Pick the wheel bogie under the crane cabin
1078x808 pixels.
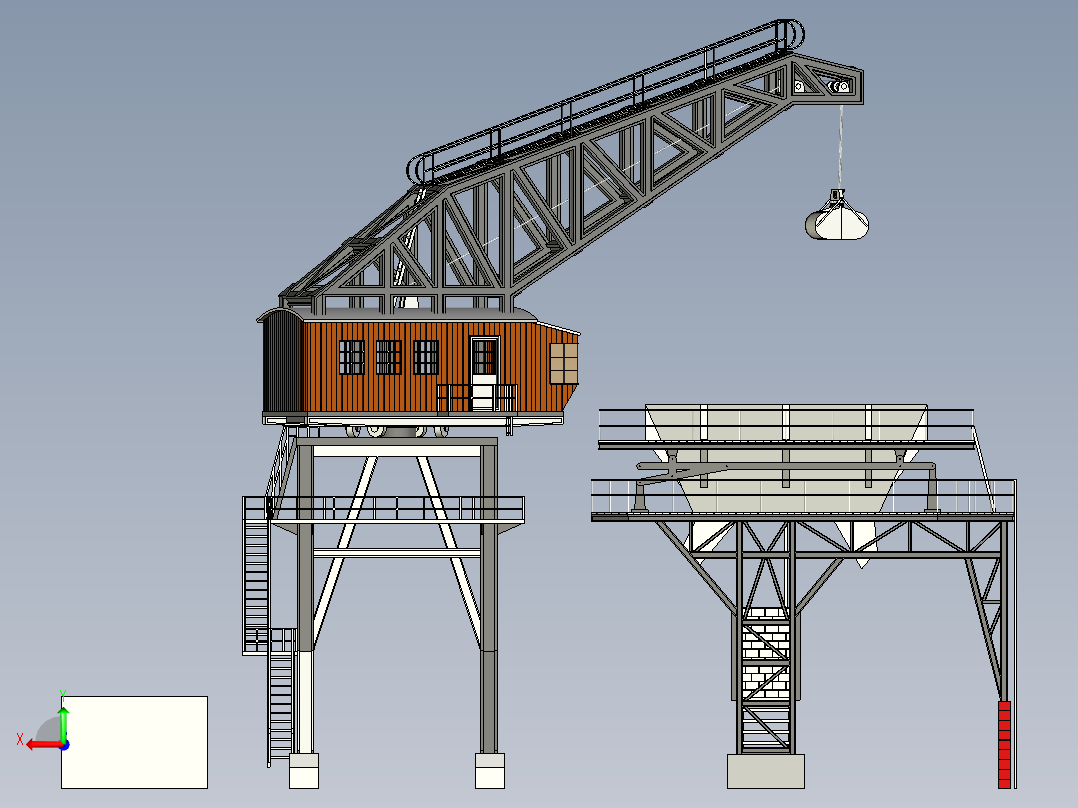[397, 431]
